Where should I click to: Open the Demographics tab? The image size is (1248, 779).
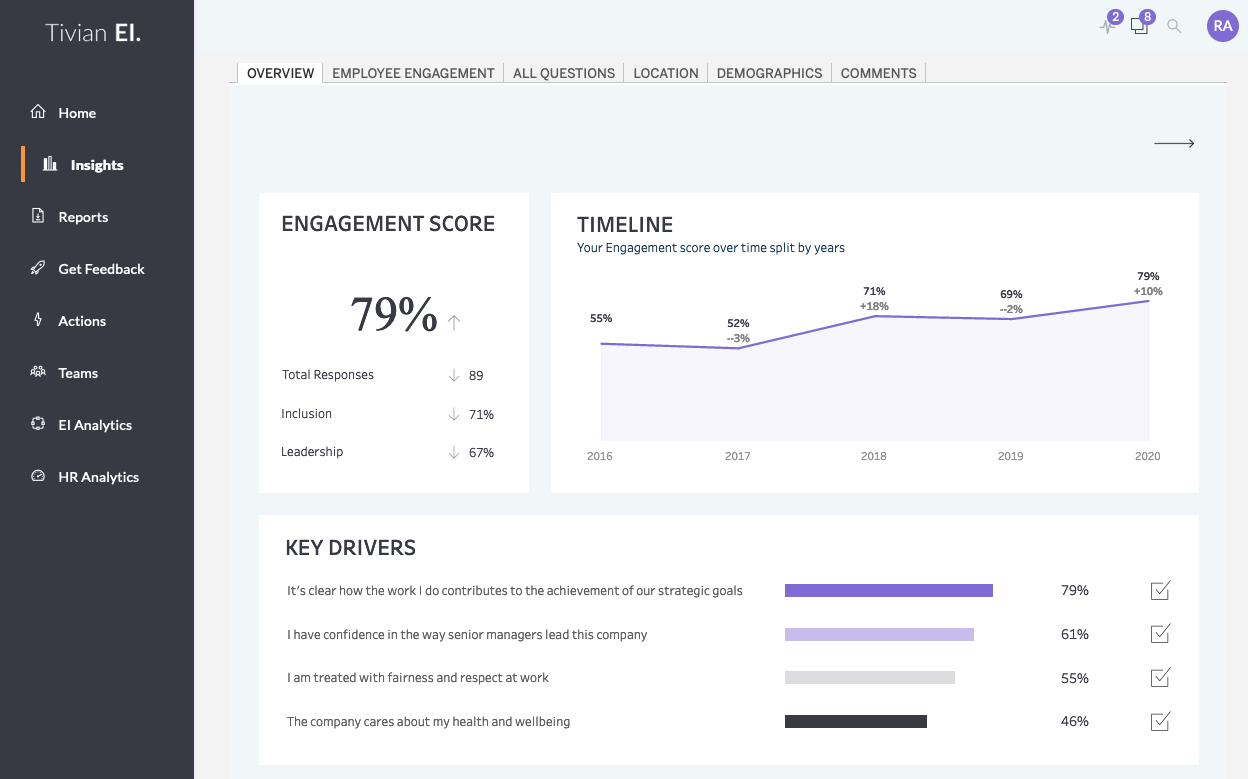pos(769,73)
